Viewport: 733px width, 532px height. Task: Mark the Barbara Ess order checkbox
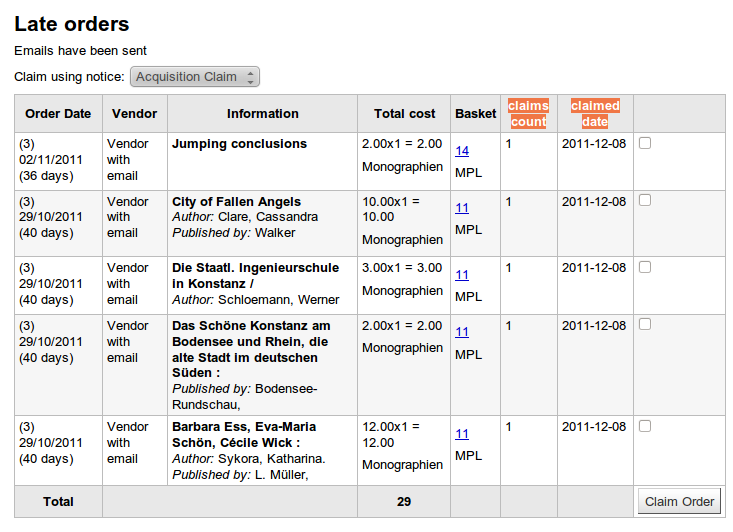(x=645, y=426)
